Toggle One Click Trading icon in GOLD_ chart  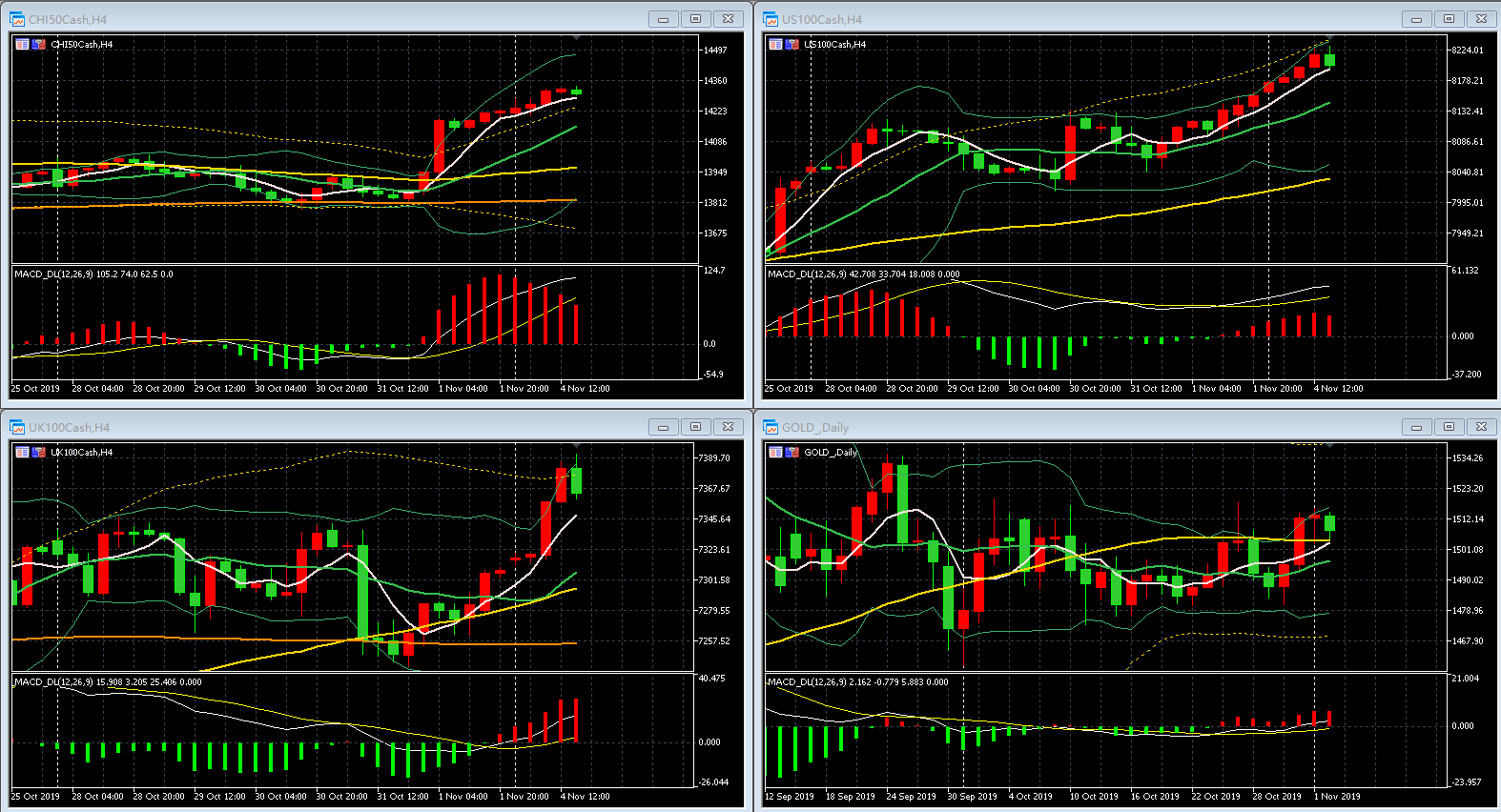[792, 452]
